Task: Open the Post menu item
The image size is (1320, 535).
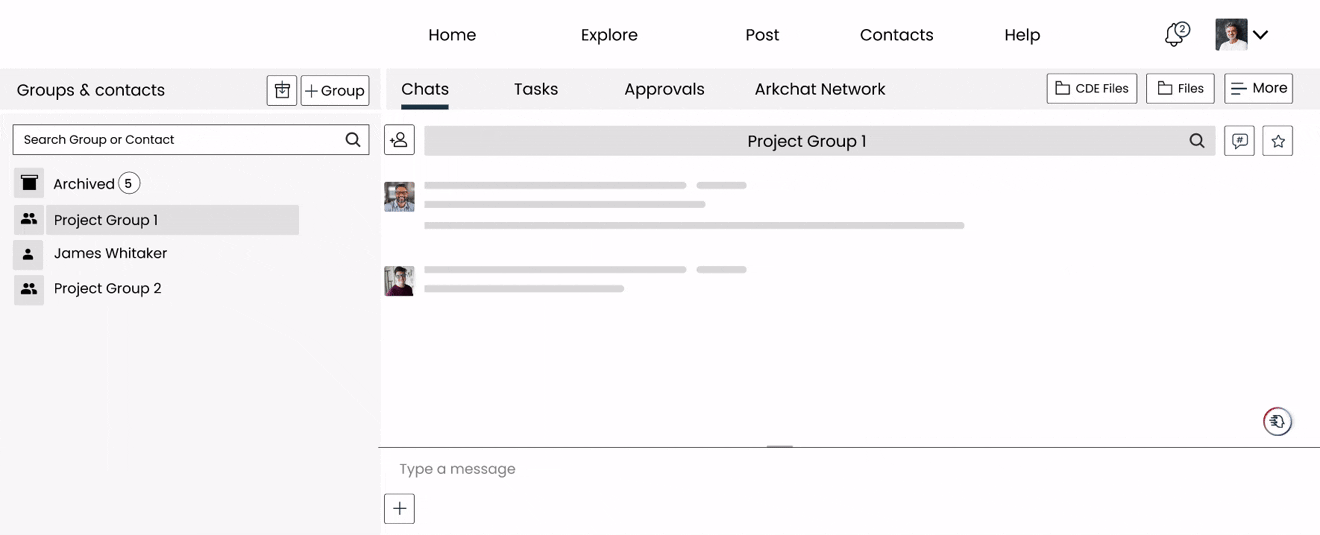Action: (762, 35)
